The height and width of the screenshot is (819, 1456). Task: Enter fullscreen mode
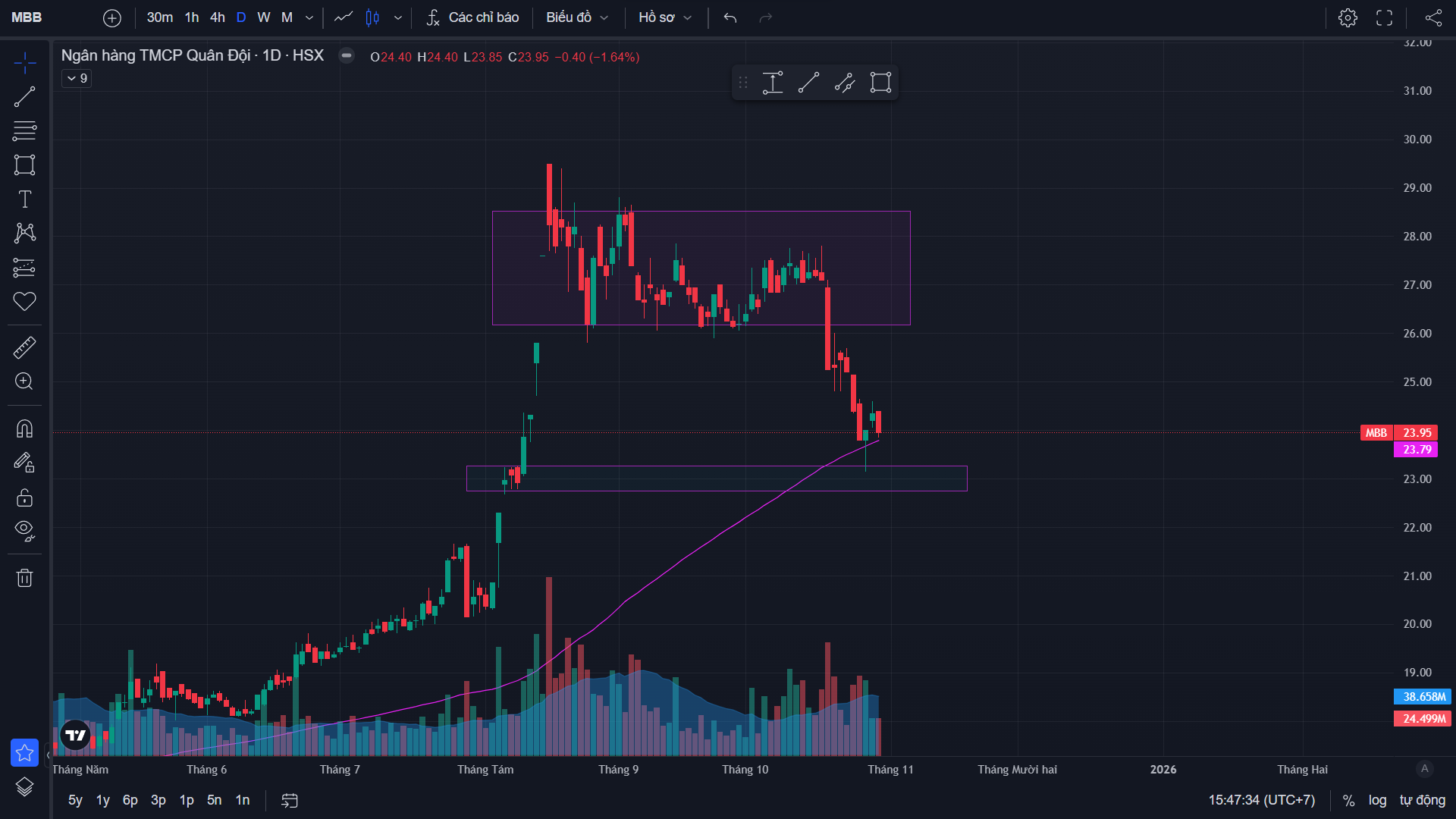pyautogui.click(x=1384, y=17)
